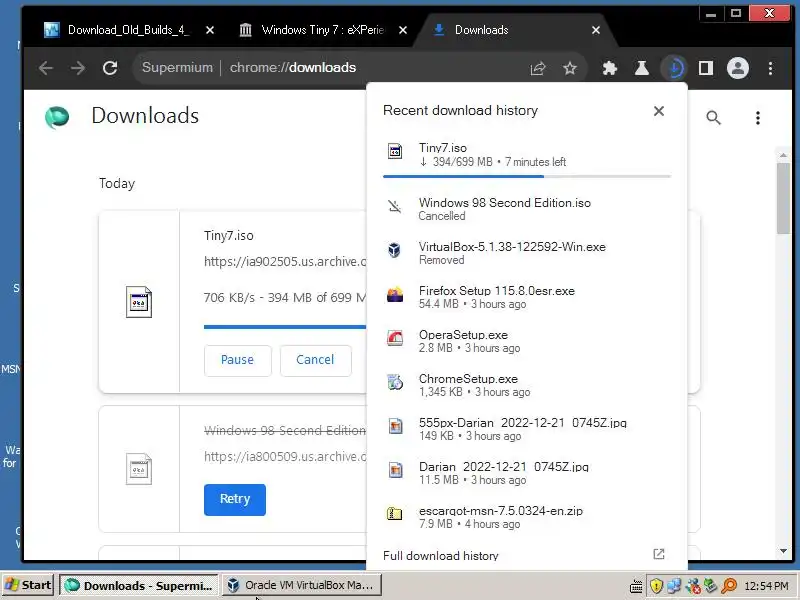Close the Windows Tiny 7 tab
The height and width of the screenshot is (600, 800).
[403, 30]
